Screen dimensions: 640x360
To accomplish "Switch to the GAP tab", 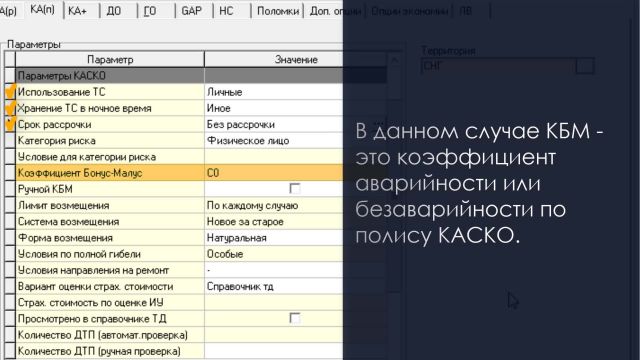I will [x=191, y=11].
